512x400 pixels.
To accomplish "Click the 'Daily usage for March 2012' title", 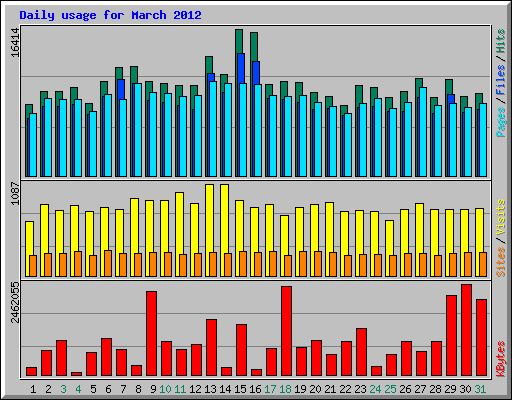I will tap(110, 15).
